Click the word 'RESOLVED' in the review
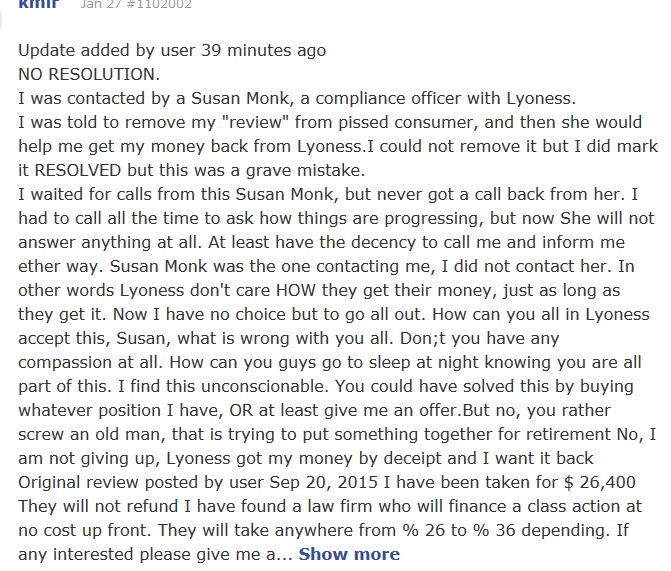The image size is (671, 571). click(x=78, y=170)
